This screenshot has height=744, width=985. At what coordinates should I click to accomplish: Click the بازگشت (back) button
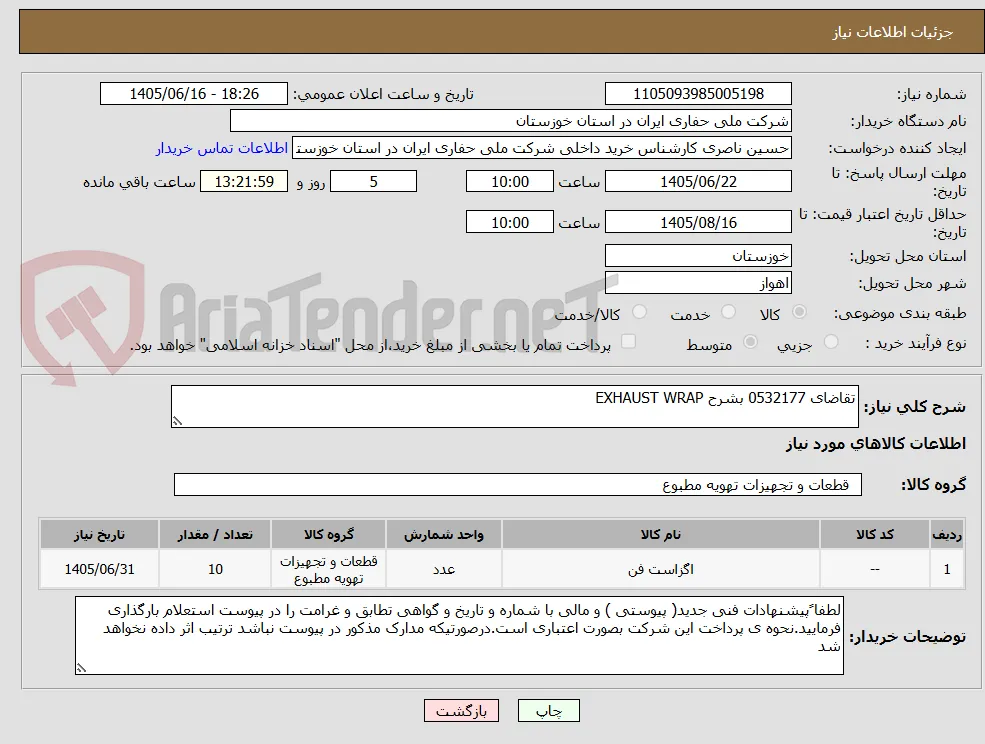461,711
